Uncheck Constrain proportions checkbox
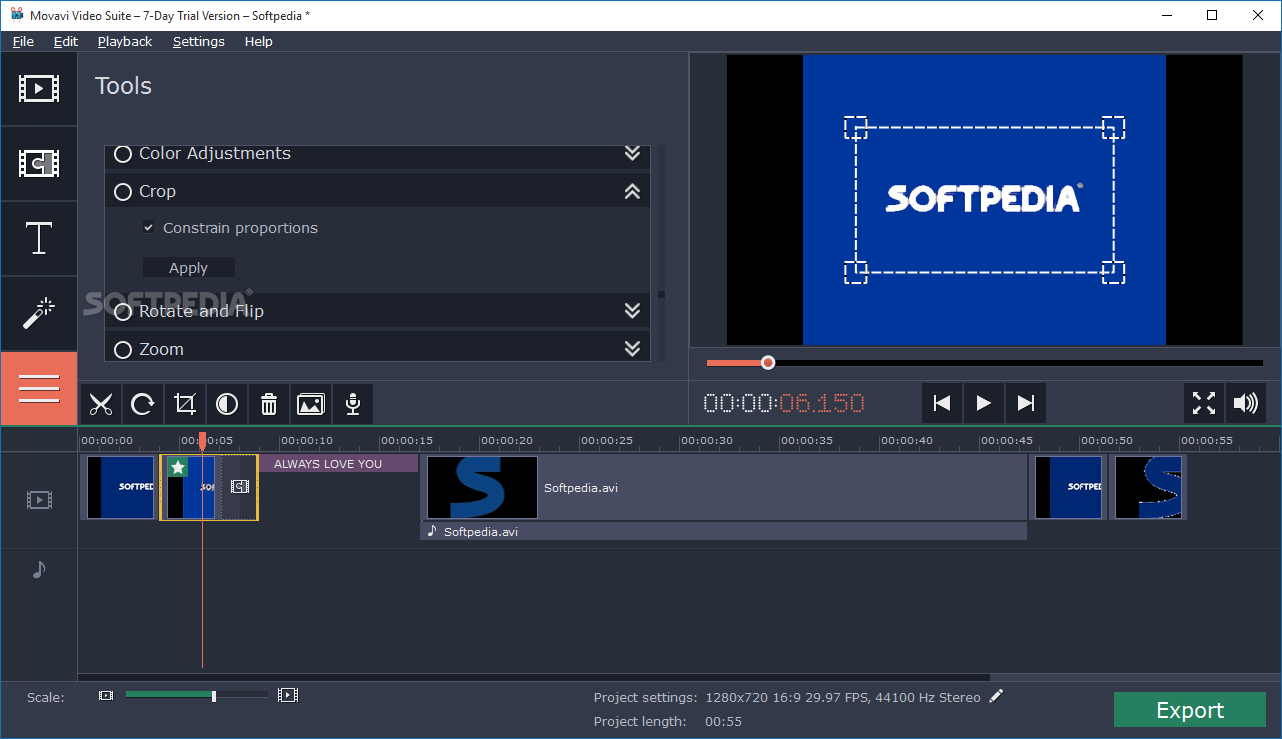The image size is (1282, 739). click(149, 228)
